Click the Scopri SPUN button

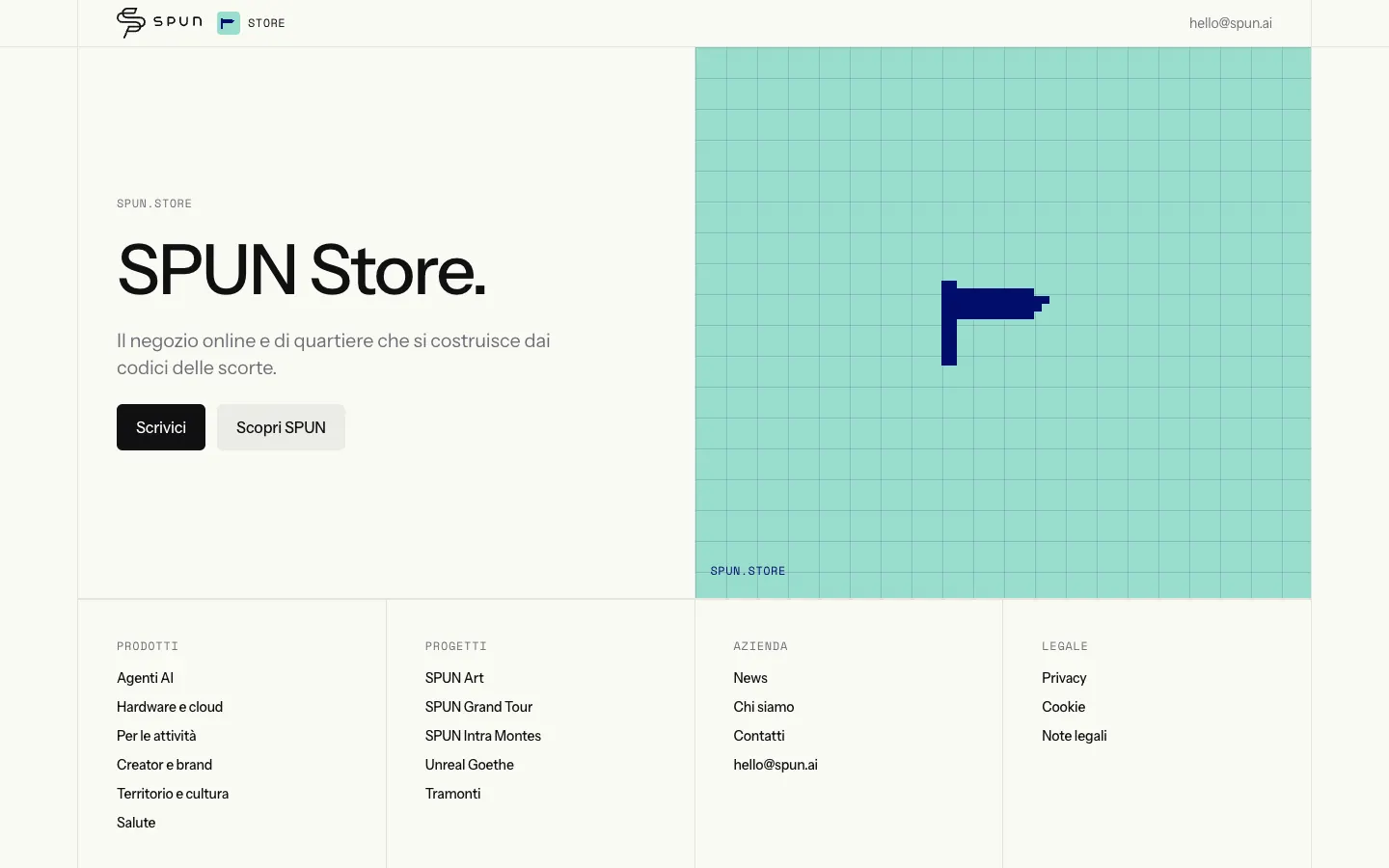281,427
